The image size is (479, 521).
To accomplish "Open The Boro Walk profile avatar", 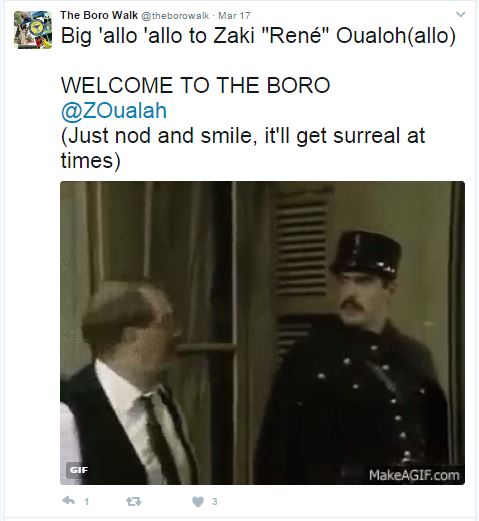I will (33, 30).
